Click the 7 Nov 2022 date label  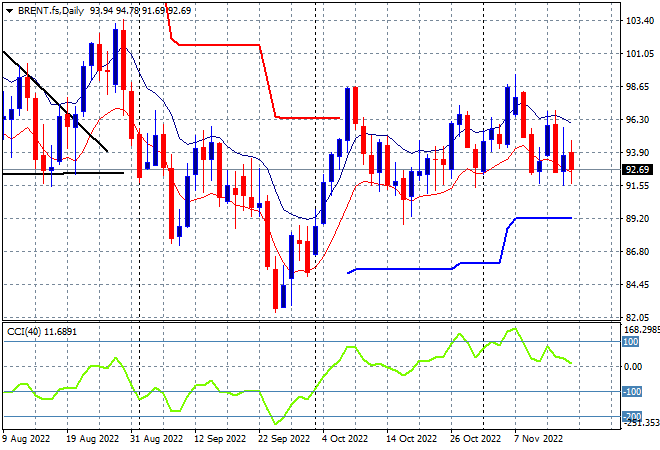tap(538, 439)
